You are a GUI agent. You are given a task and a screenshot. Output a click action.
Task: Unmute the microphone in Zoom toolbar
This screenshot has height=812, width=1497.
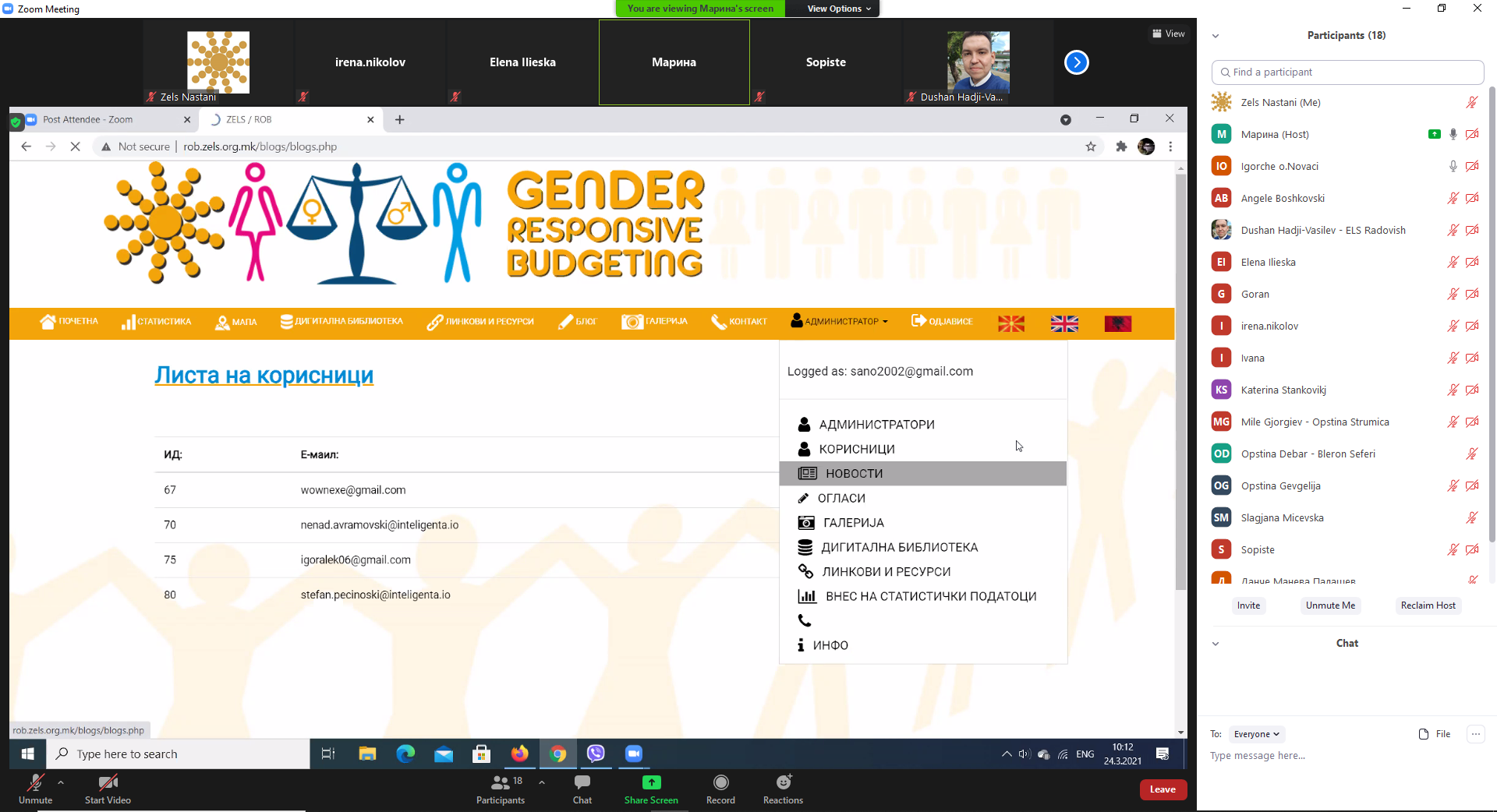pyautogui.click(x=36, y=782)
